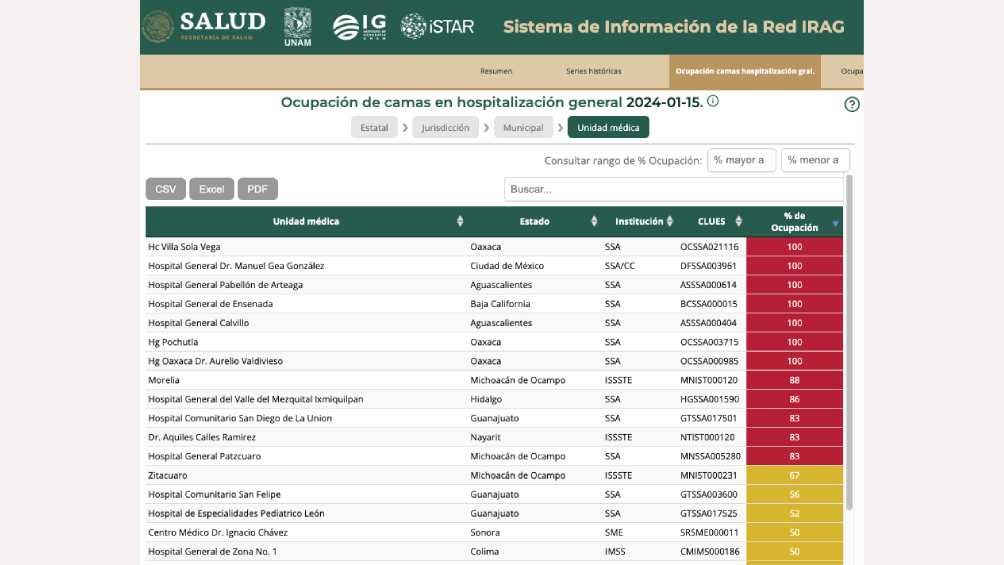The width and height of the screenshot is (1004, 565).
Task: Select Ocupación camas hospitalización gral. tab
Action: click(745, 72)
